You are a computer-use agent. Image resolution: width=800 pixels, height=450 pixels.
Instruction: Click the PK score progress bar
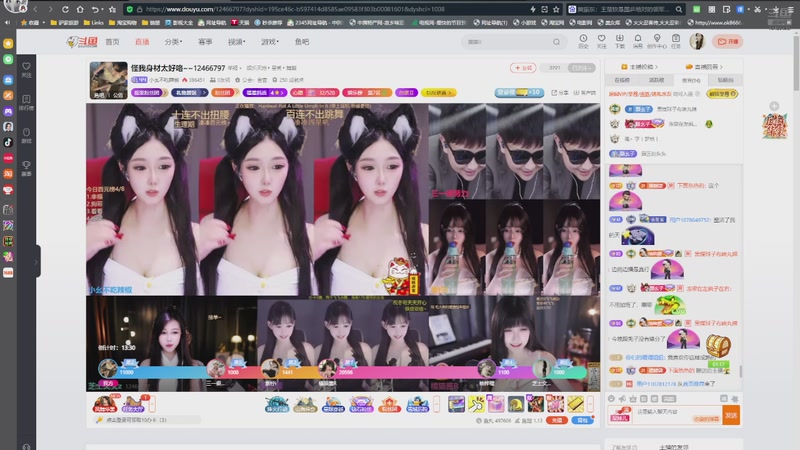(x=341, y=372)
